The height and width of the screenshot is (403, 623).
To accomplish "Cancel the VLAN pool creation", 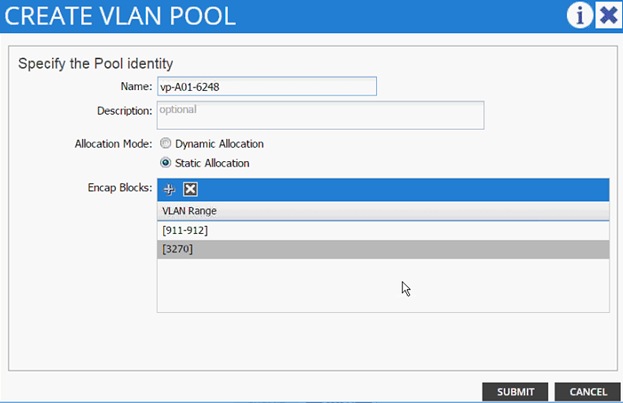I will pos(588,392).
